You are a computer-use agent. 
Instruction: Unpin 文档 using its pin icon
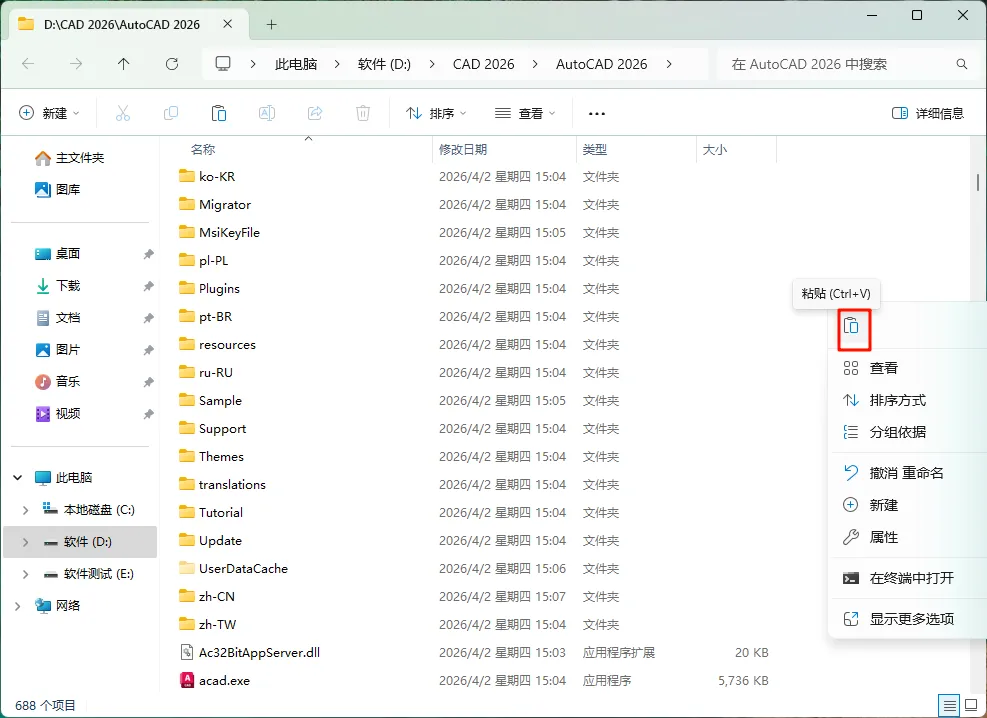click(x=149, y=318)
